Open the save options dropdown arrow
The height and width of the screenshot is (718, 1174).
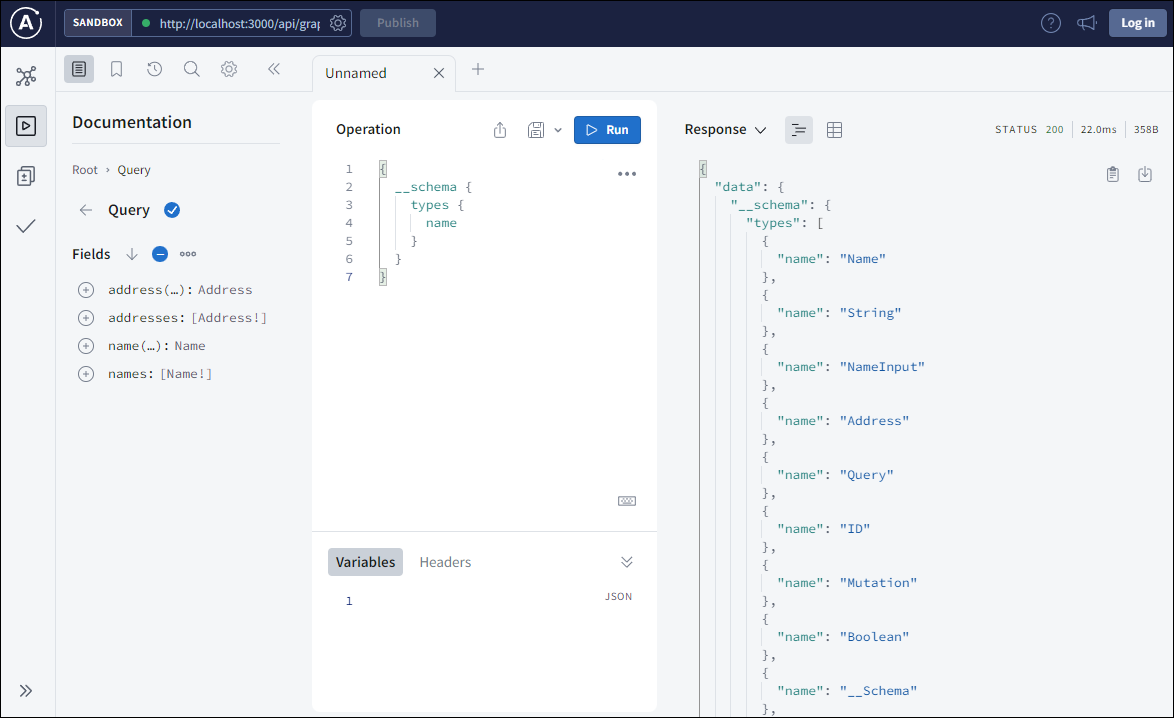coord(558,130)
